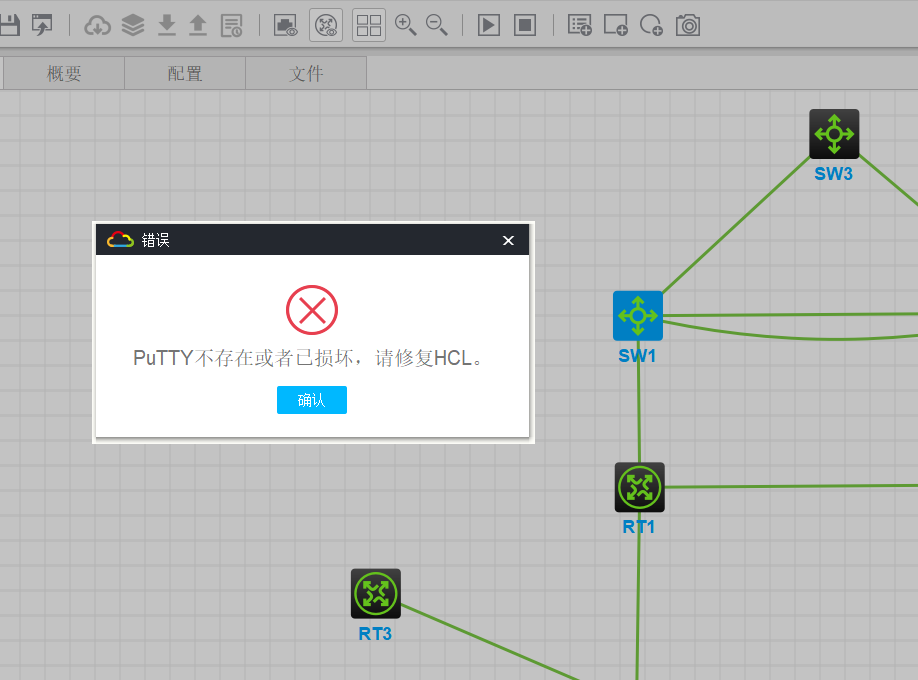
Task: Click the upload arrow icon
Action: click(198, 25)
